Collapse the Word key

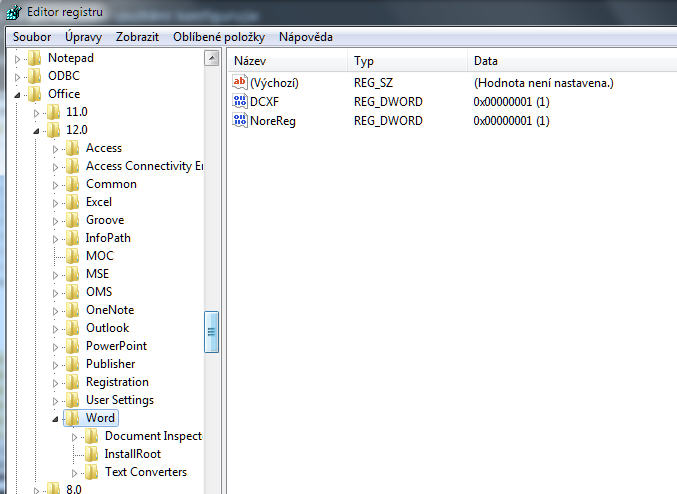point(55,419)
